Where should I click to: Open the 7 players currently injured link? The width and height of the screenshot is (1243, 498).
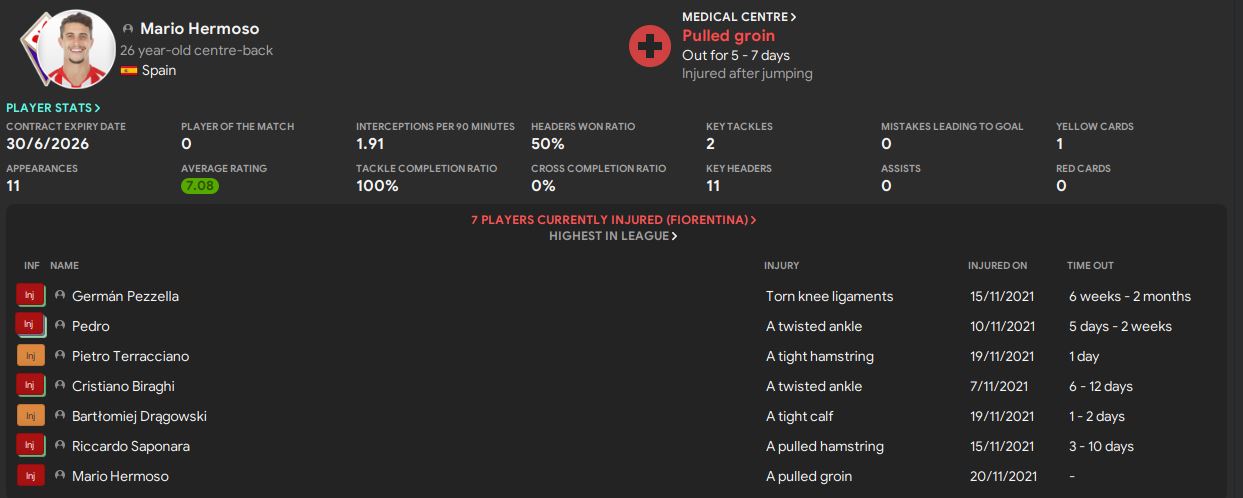(x=613, y=220)
